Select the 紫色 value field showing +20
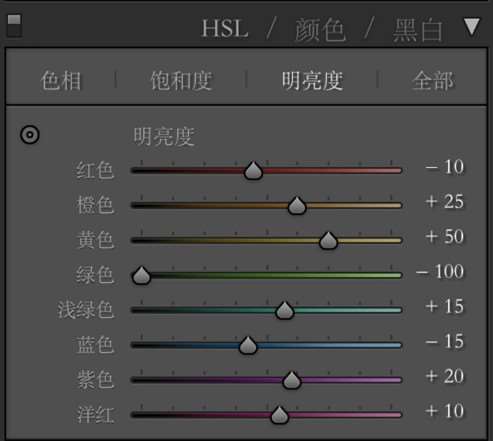The height and width of the screenshot is (441, 493). [444, 376]
